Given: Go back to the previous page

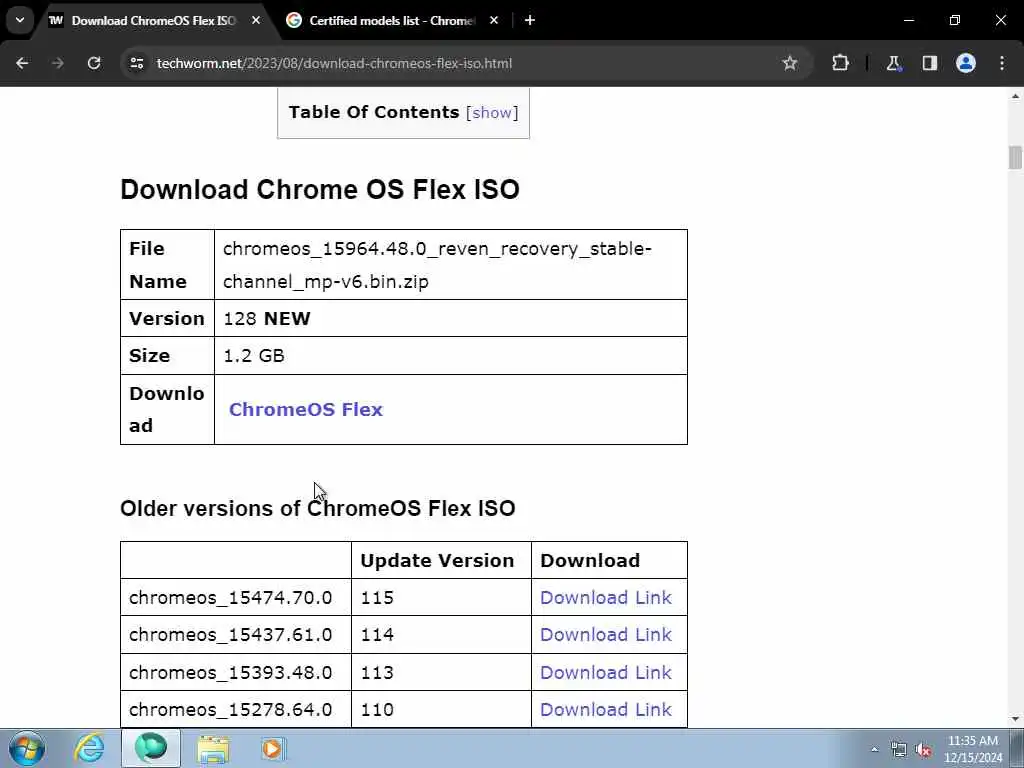Looking at the screenshot, I should tap(22, 63).
